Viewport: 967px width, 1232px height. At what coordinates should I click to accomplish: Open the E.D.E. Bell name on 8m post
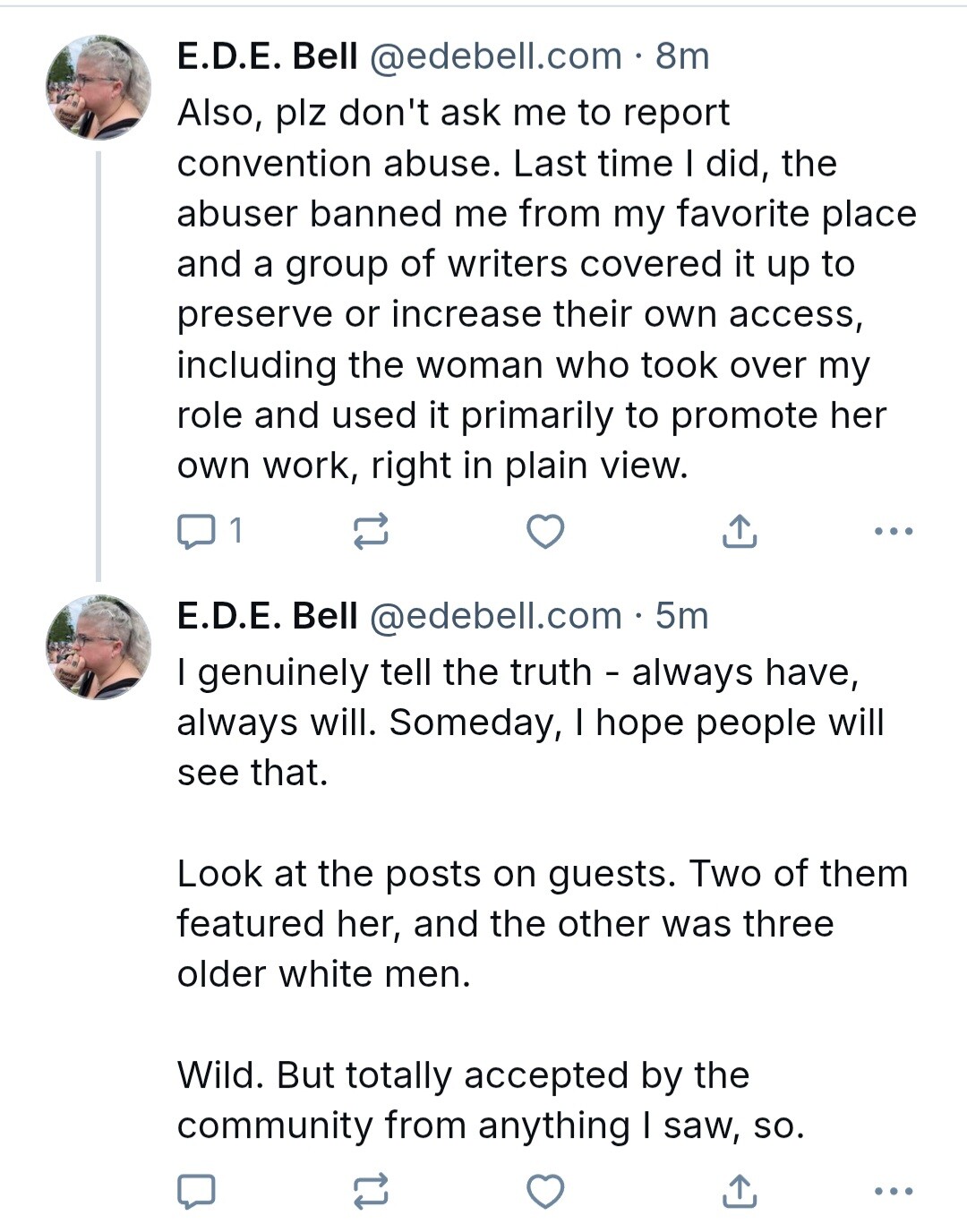point(267,56)
